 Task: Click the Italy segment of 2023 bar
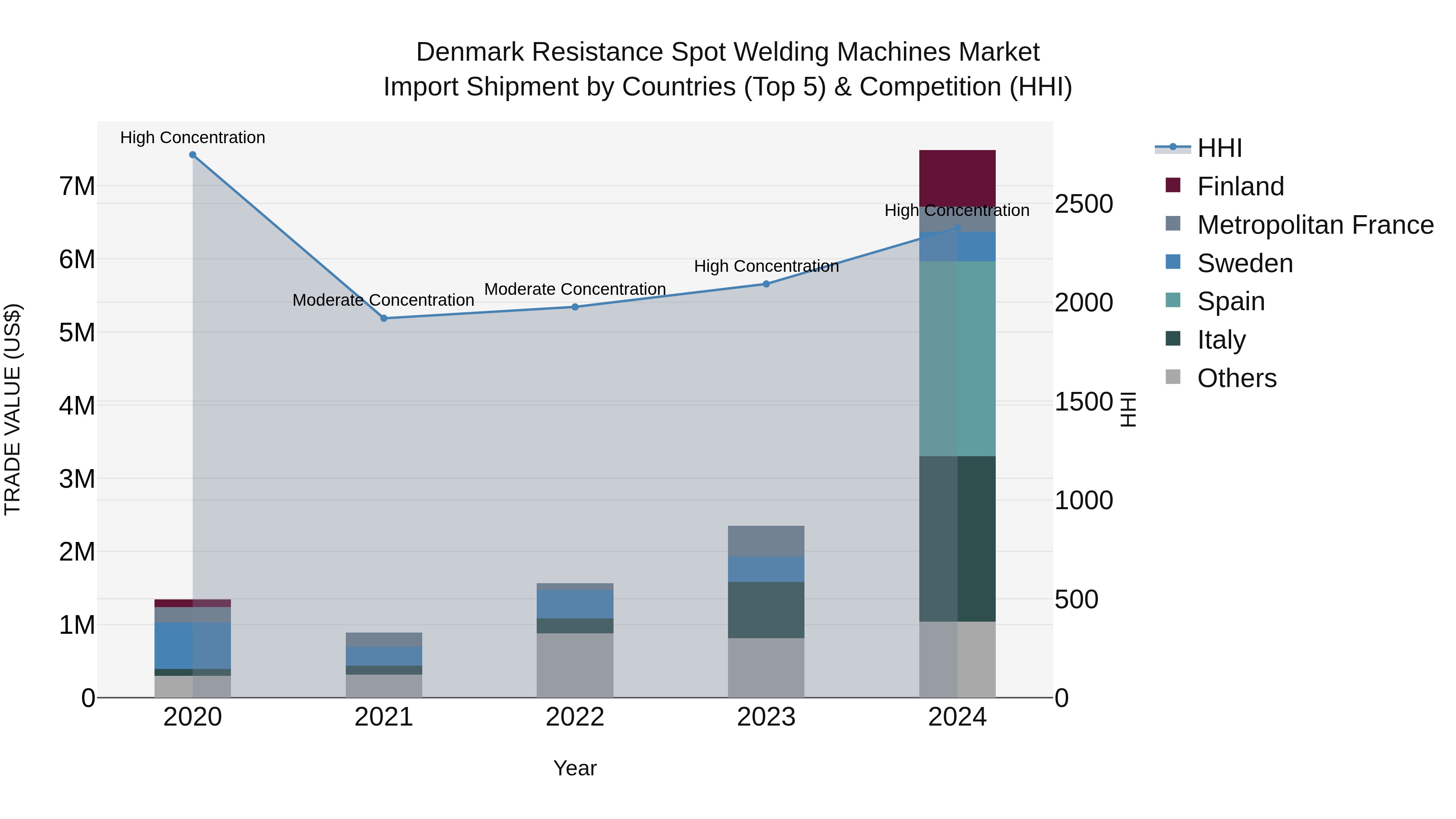click(x=766, y=610)
